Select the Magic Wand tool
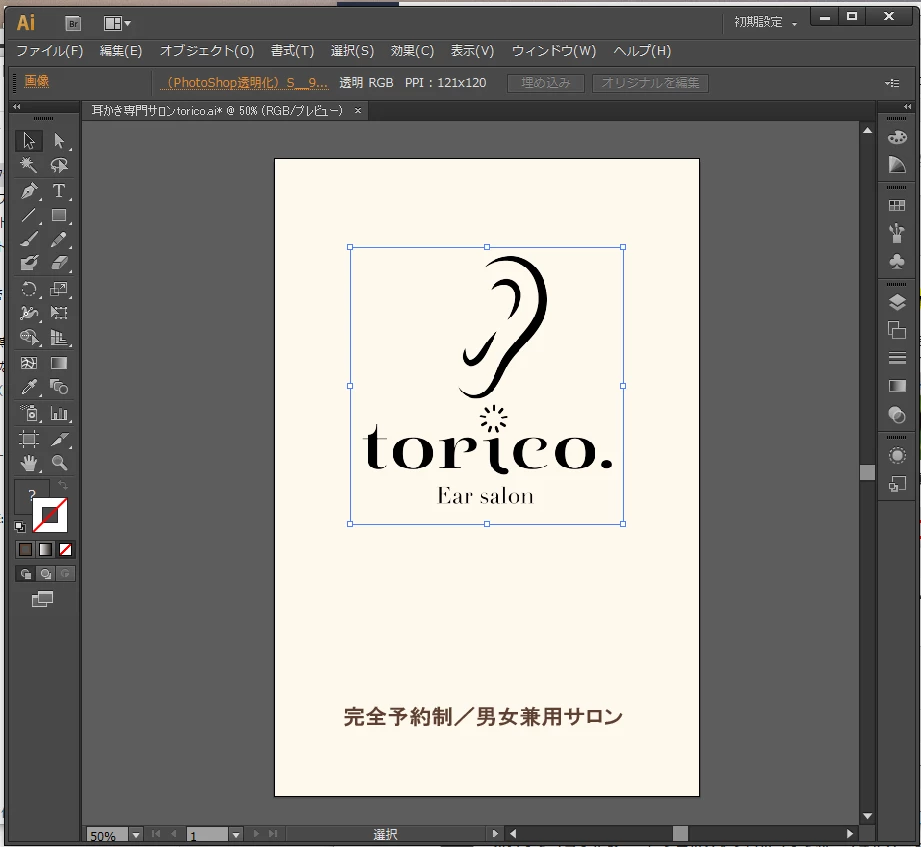The image size is (921, 847). tap(29, 165)
